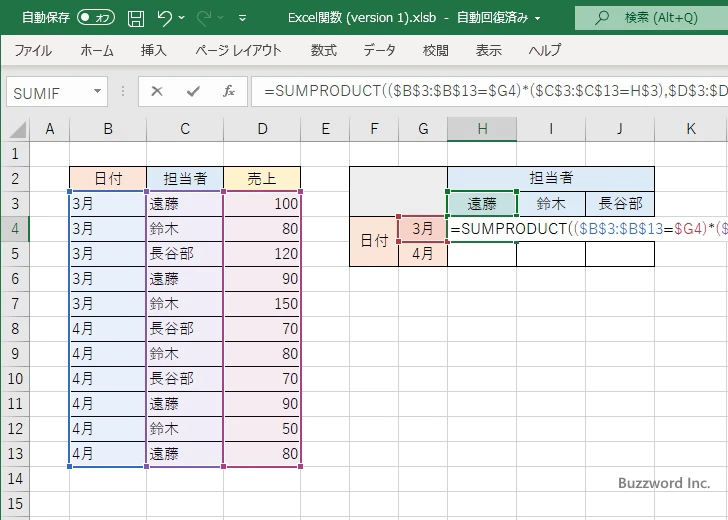Click cell C5 containing 長谷部
The image size is (728, 520).
185,254
